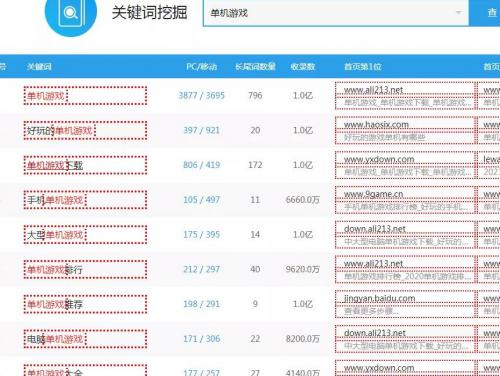Click the 171 / 306 index value
The height and width of the screenshot is (376, 500).
[x=201, y=339]
